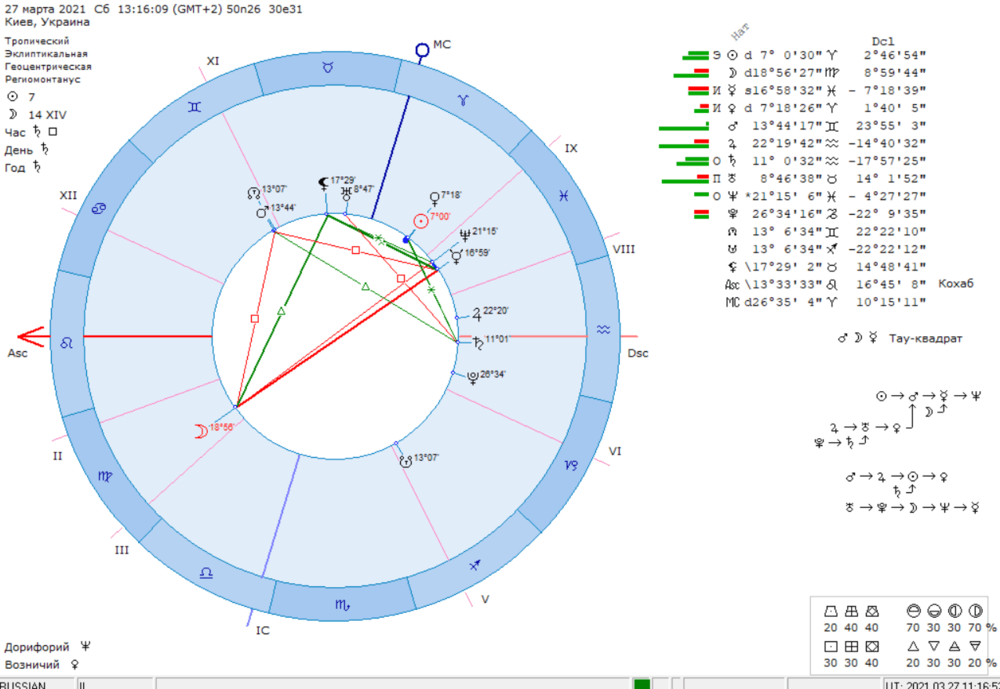Click the "Дорифорий" label
This screenshot has width=1000, height=689.
[37, 648]
